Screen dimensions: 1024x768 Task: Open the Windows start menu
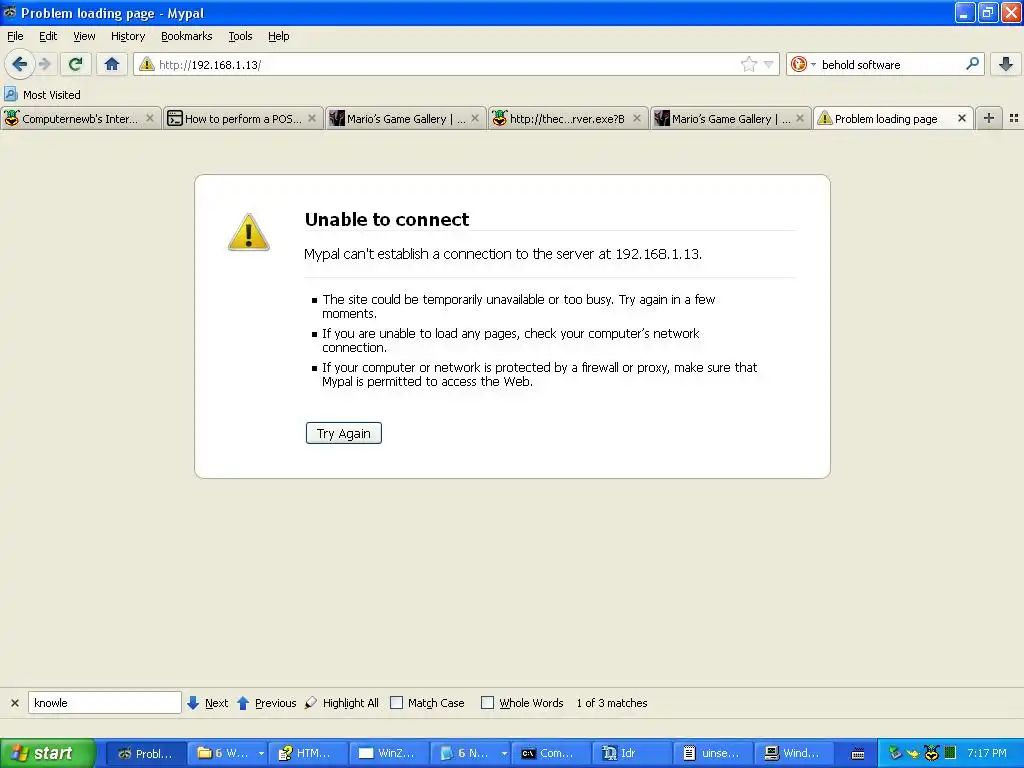pos(47,753)
